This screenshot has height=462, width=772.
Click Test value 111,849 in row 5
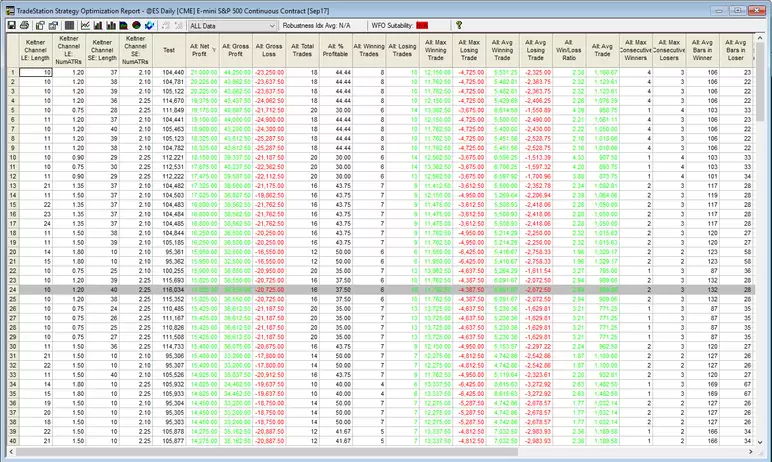pos(169,110)
